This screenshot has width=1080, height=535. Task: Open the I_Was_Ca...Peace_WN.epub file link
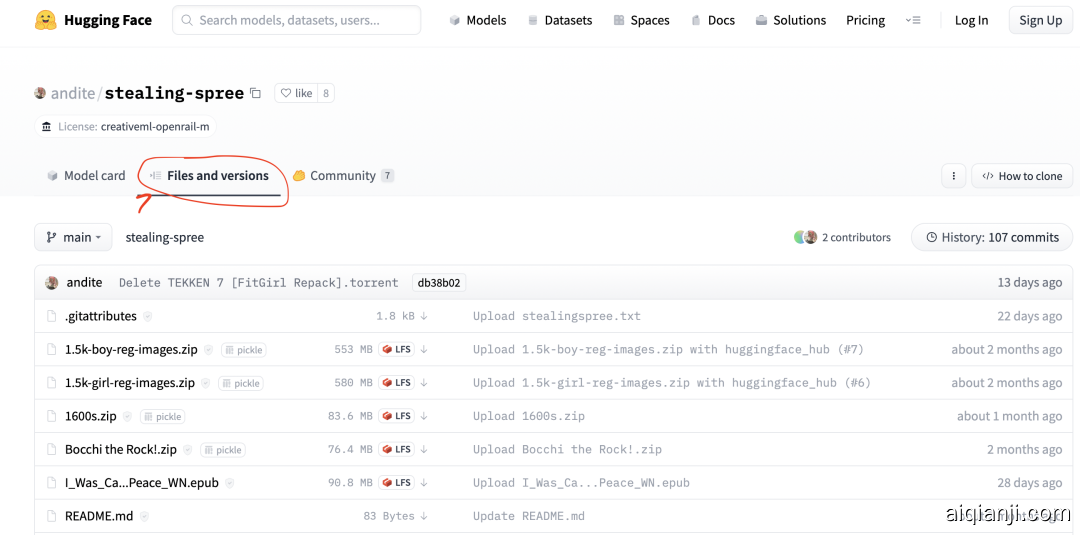coord(141,483)
